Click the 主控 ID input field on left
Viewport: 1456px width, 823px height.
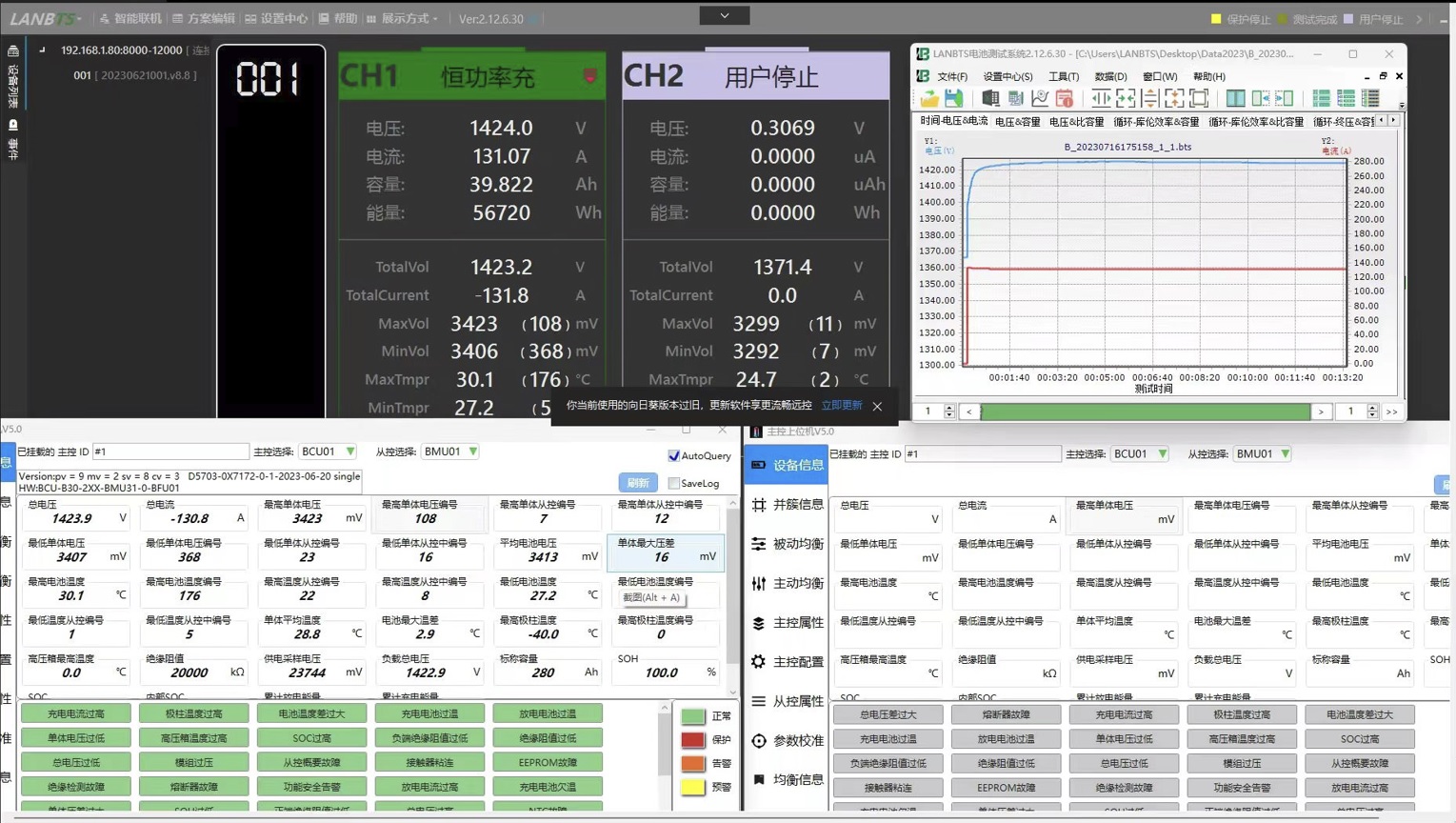tap(170, 452)
